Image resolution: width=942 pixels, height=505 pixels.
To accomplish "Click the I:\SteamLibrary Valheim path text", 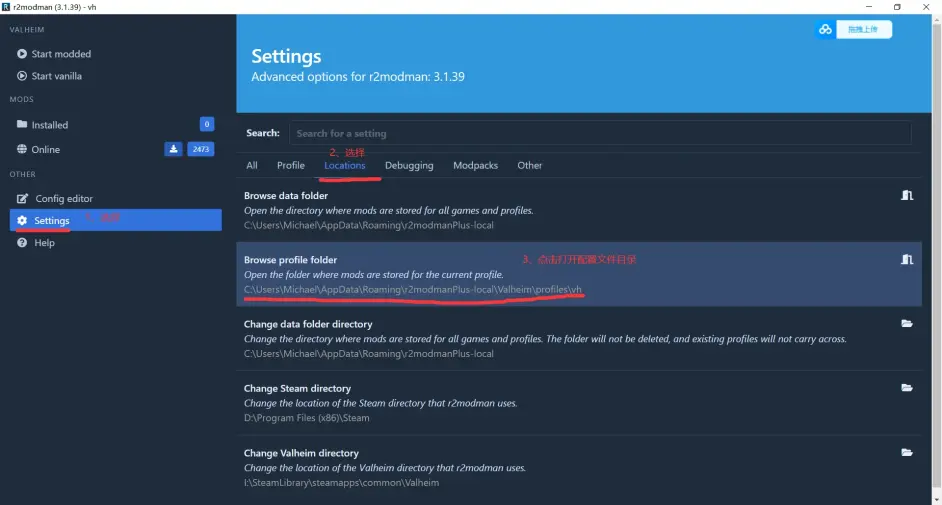I will [x=341, y=483].
